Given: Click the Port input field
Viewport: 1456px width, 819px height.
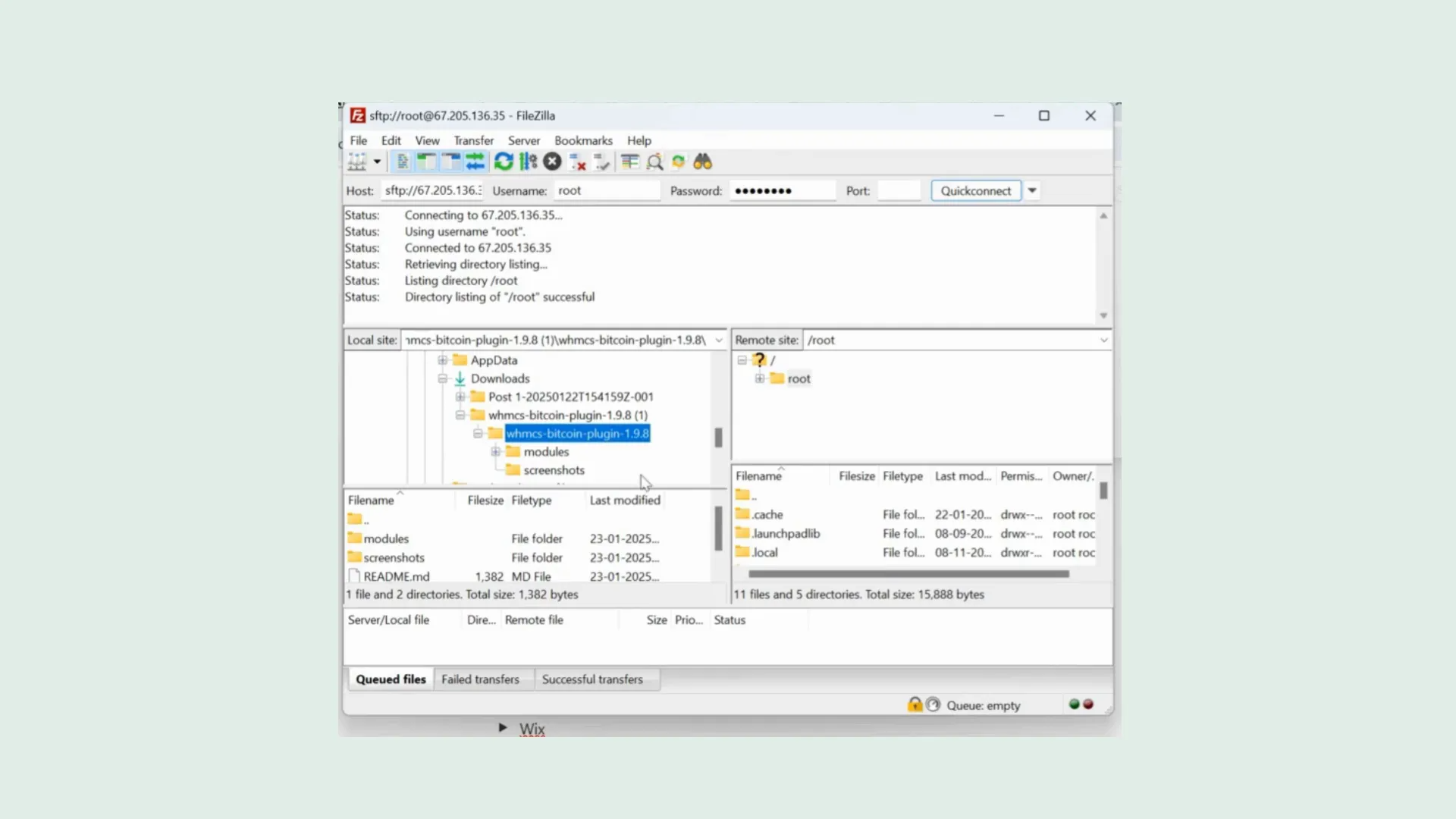Looking at the screenshot, I should coord(898,190).
